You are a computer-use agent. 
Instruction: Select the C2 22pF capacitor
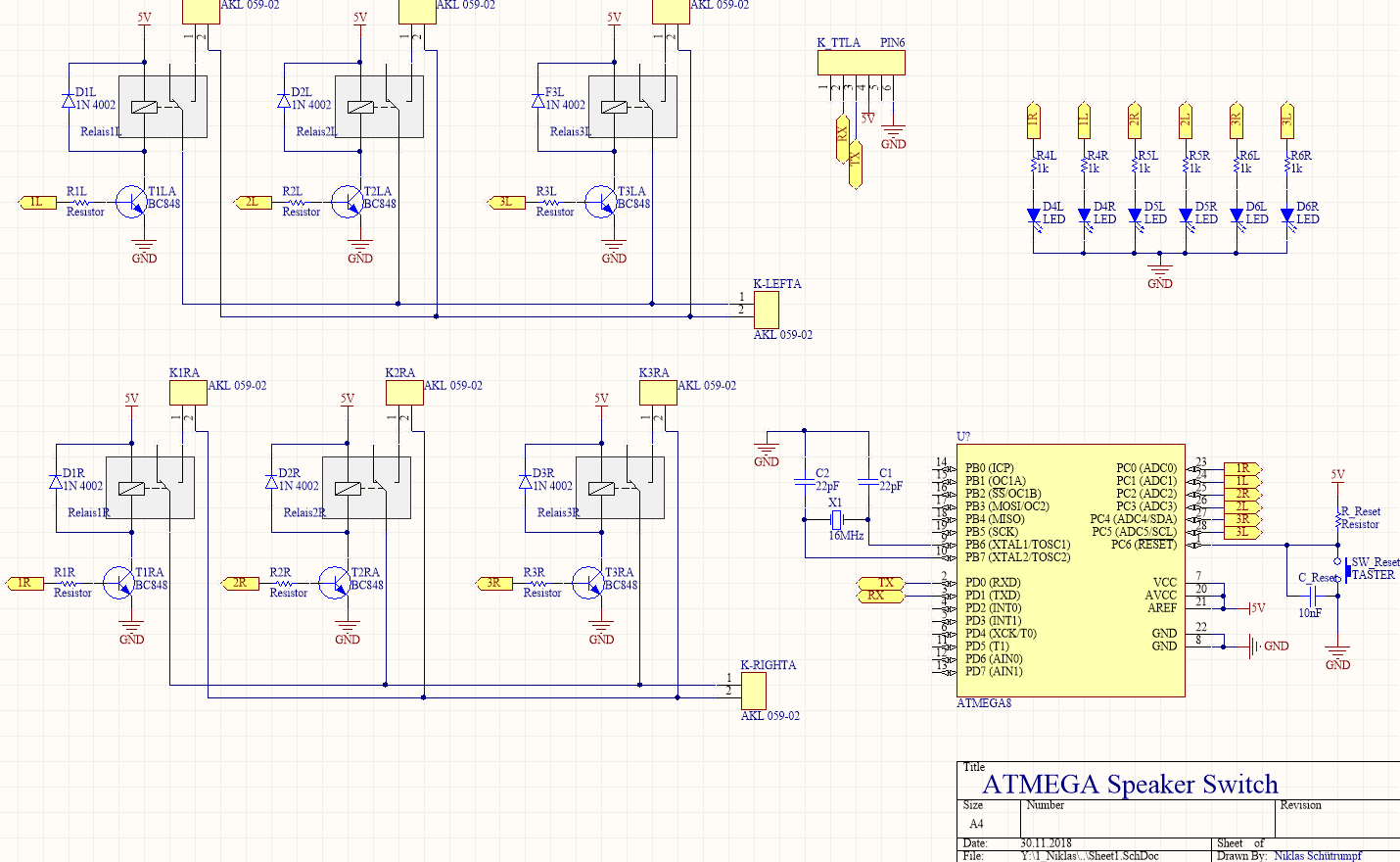pos(805,481)
